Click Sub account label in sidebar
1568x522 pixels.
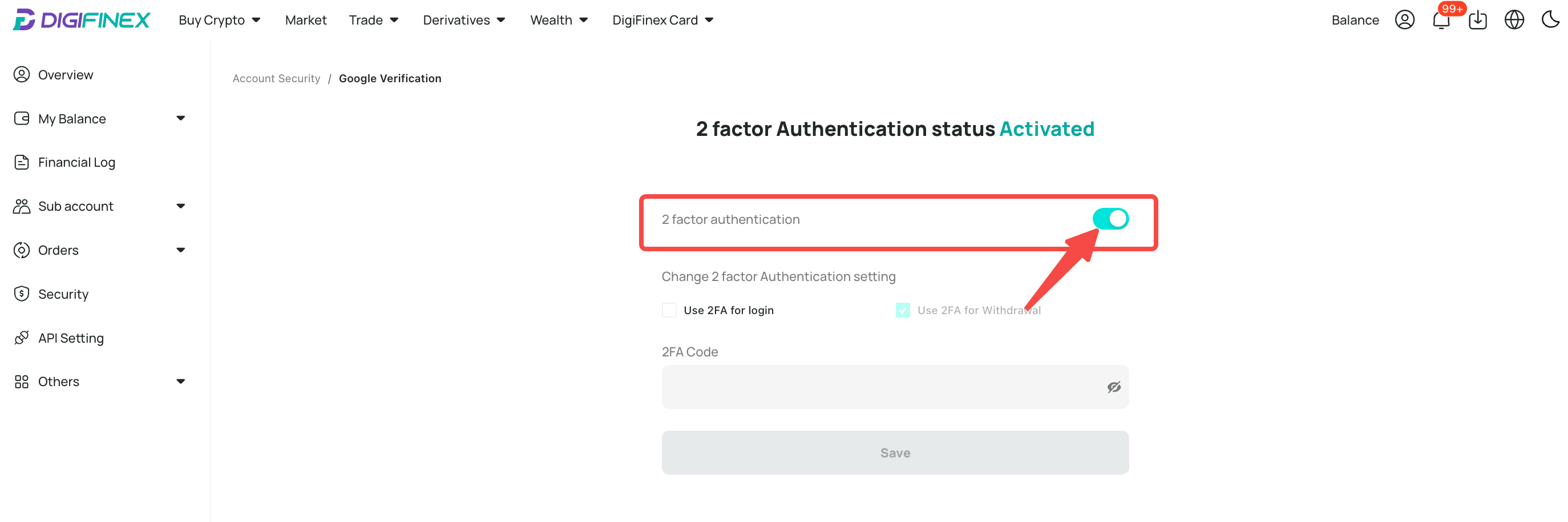pyautogui.click(x=75, y=206)
